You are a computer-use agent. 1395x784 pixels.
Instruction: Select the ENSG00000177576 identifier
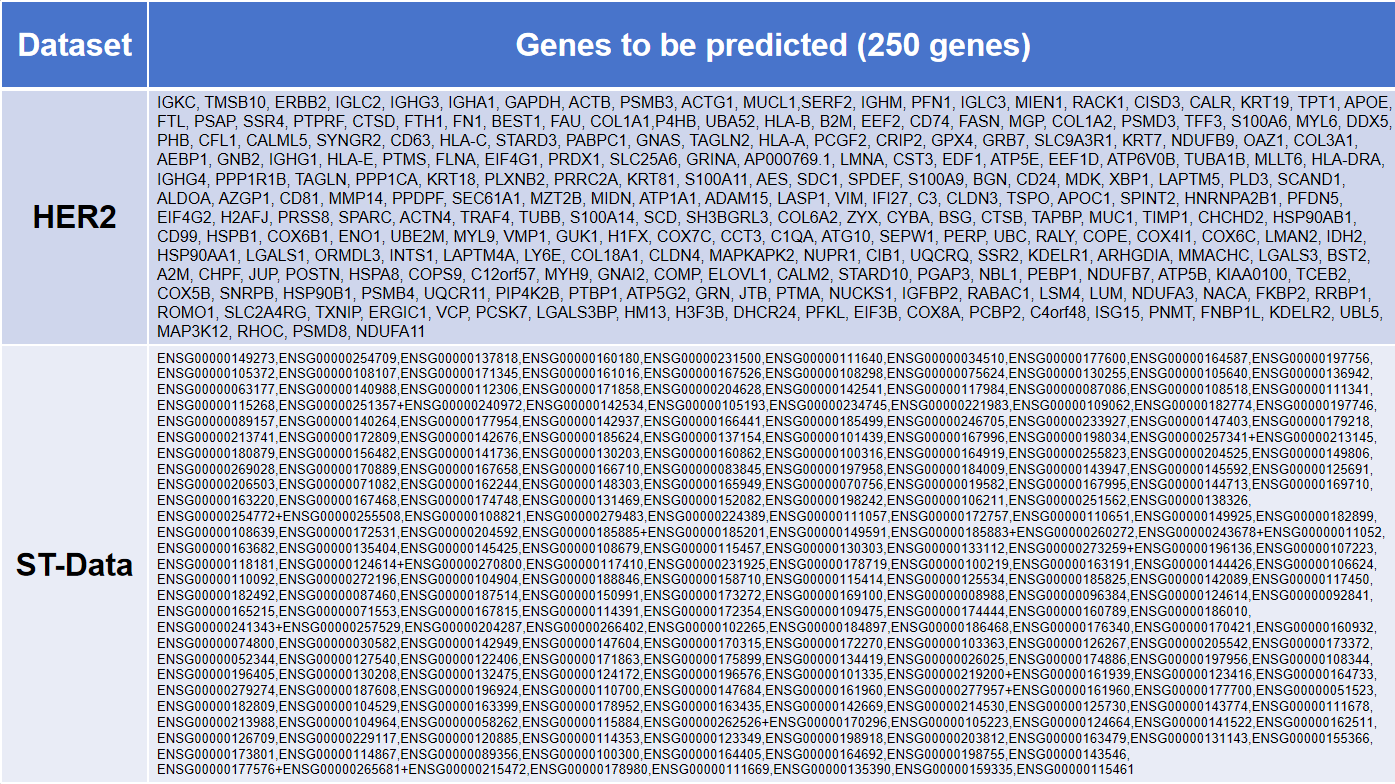click(x=216, y=770)
